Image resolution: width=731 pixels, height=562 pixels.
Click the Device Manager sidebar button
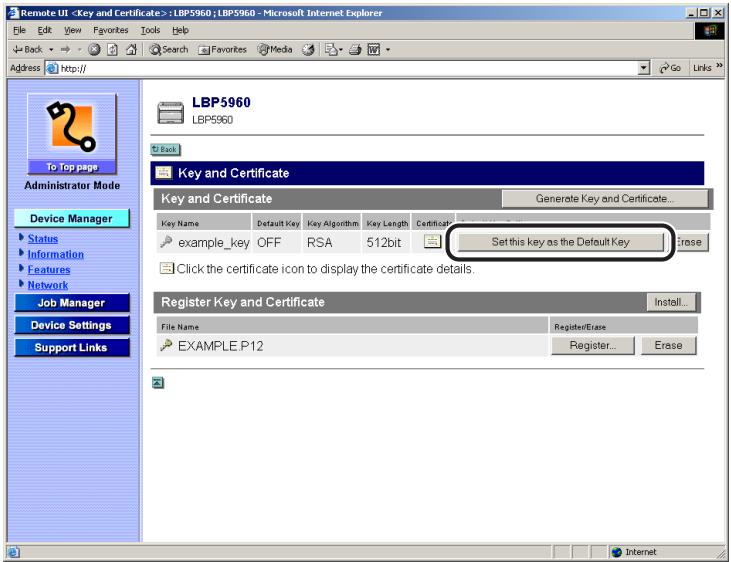(72, 219)
